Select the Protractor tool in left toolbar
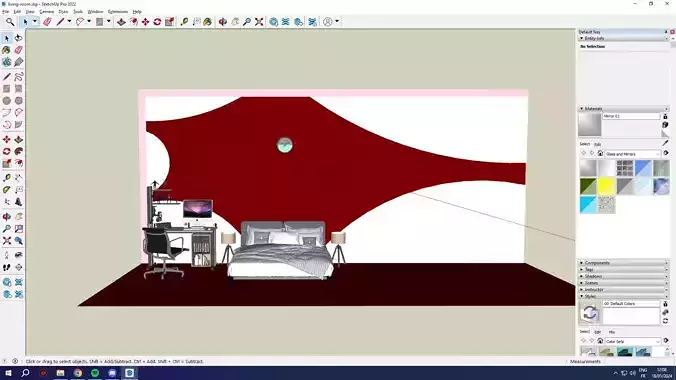 [x=6, y=190]
